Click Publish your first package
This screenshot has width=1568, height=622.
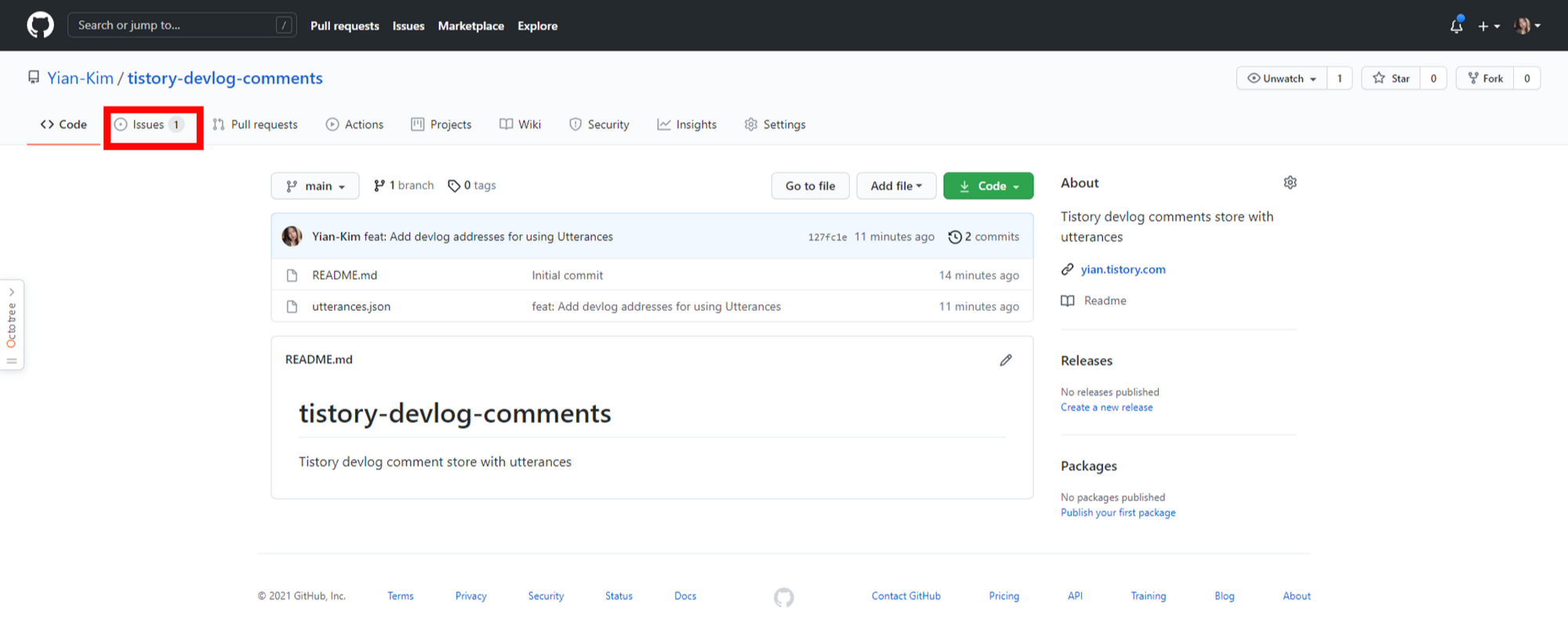tap(1118, 512)
